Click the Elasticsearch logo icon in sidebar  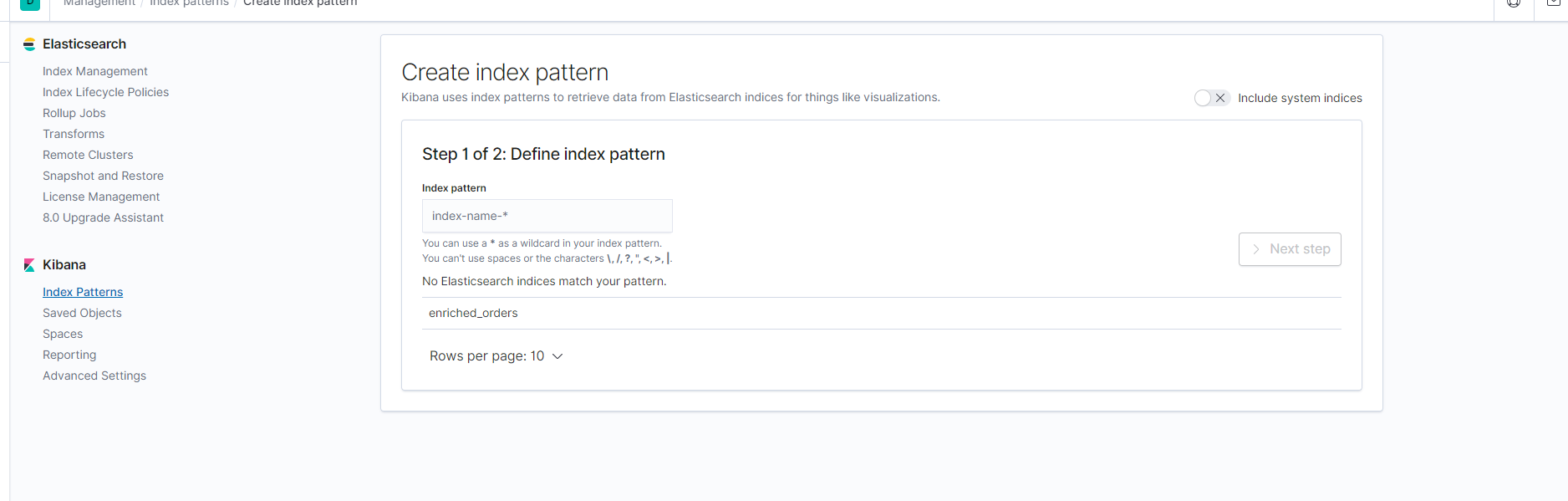[29, 44]
